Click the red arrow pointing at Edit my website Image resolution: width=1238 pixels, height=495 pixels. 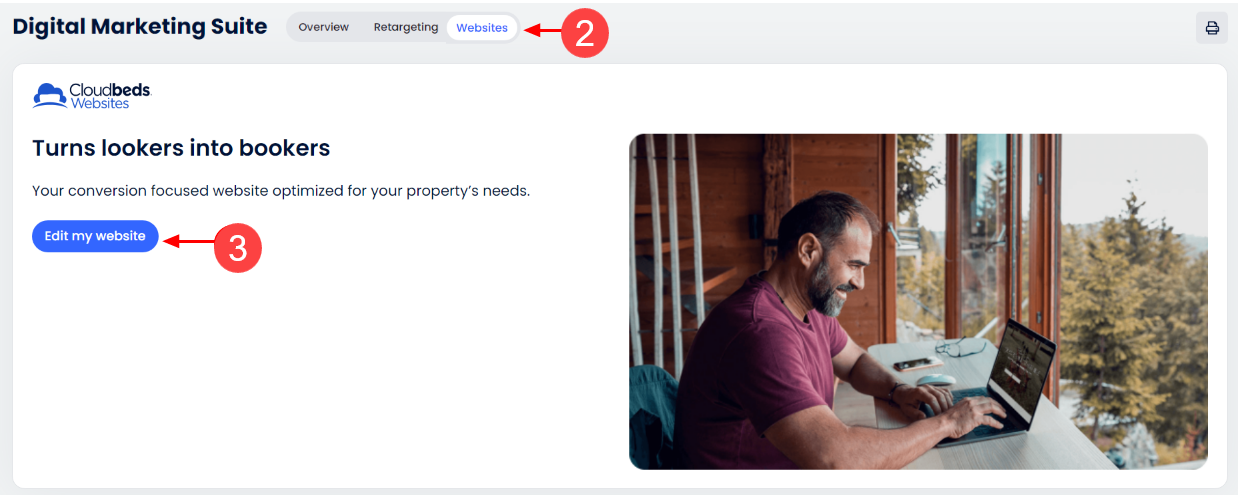pyautogui.click(x=188, y=241)
